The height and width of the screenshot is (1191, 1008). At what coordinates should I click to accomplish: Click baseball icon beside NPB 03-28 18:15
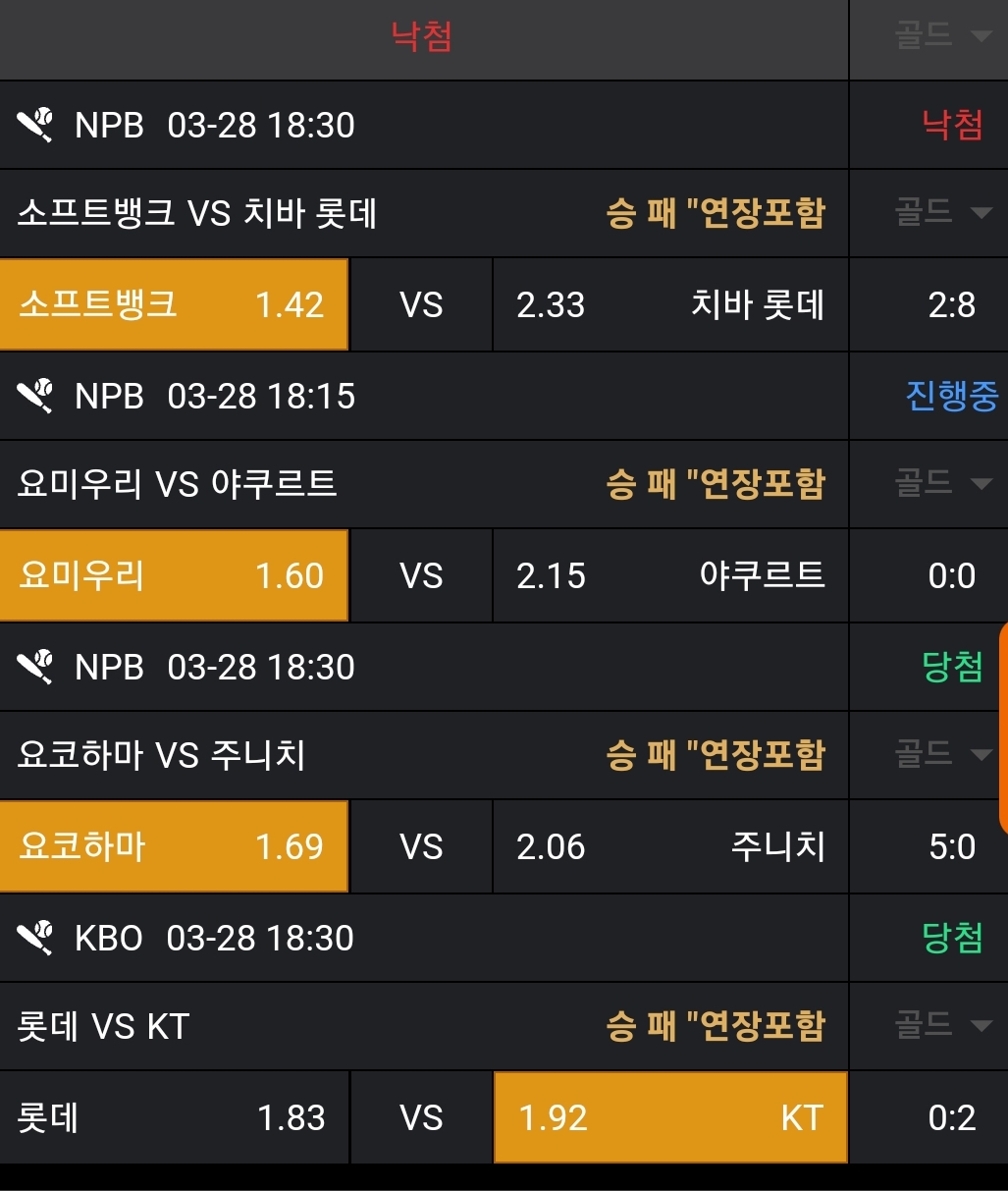35,397
